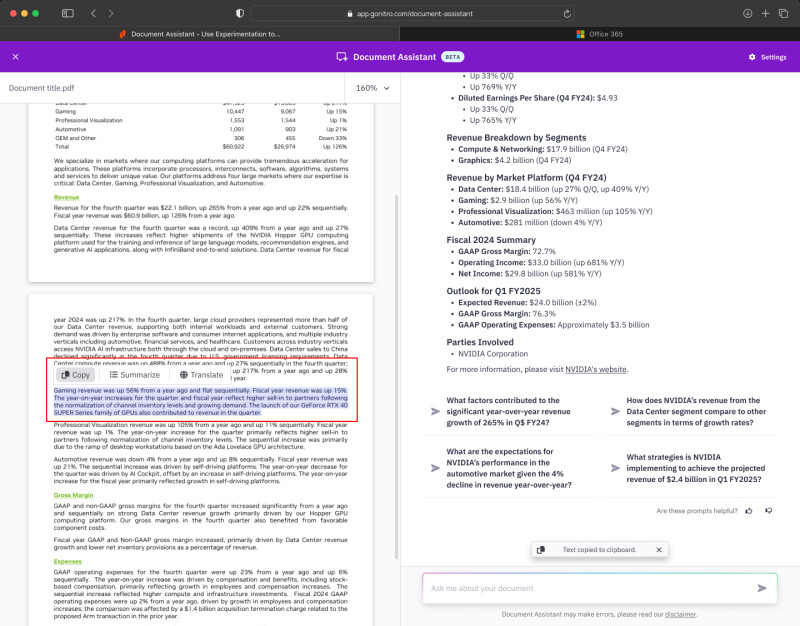
Task: Click the 'Automotive: $281 million' line
Action: 530,222
